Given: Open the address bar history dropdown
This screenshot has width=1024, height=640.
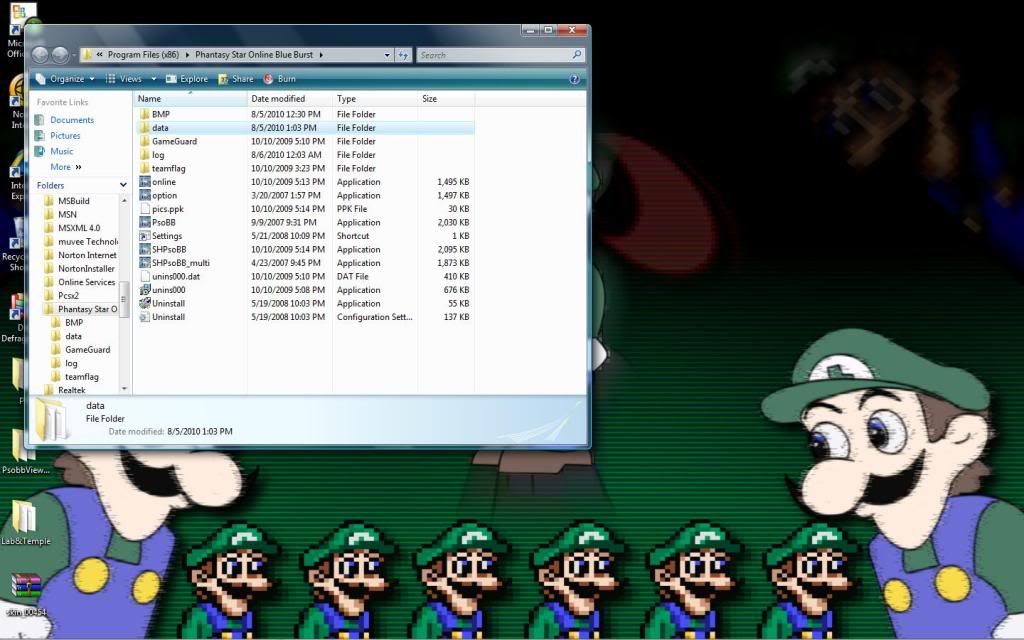Looking at the screenshot, I should pos(386,55).
